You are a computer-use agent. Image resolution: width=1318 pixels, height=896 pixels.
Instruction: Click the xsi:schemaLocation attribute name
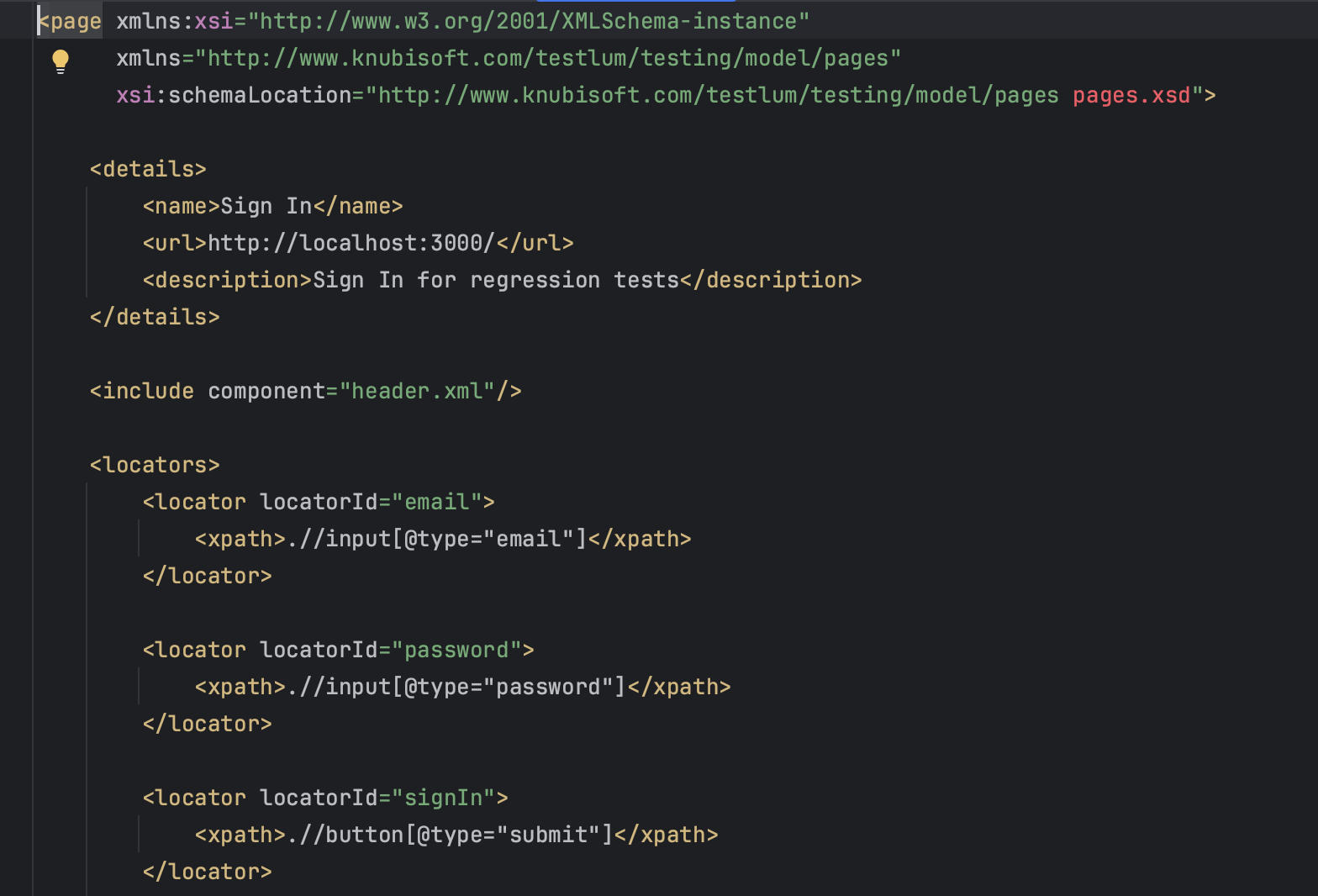[x=233, y=95]
